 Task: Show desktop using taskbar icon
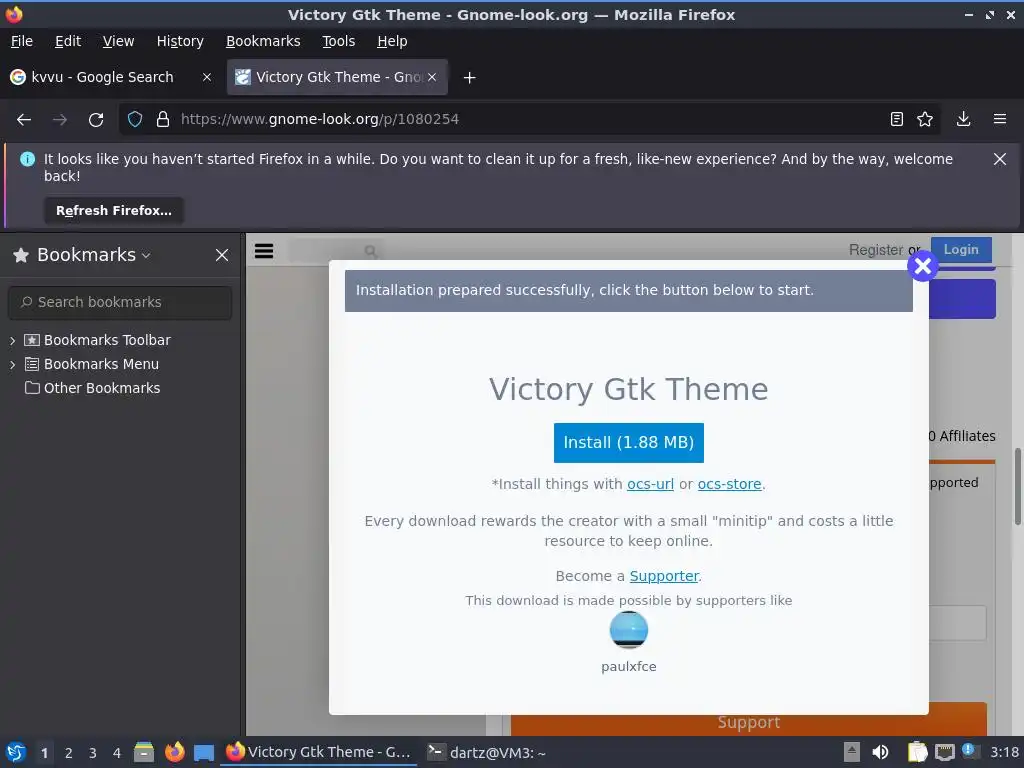point(204,753)
